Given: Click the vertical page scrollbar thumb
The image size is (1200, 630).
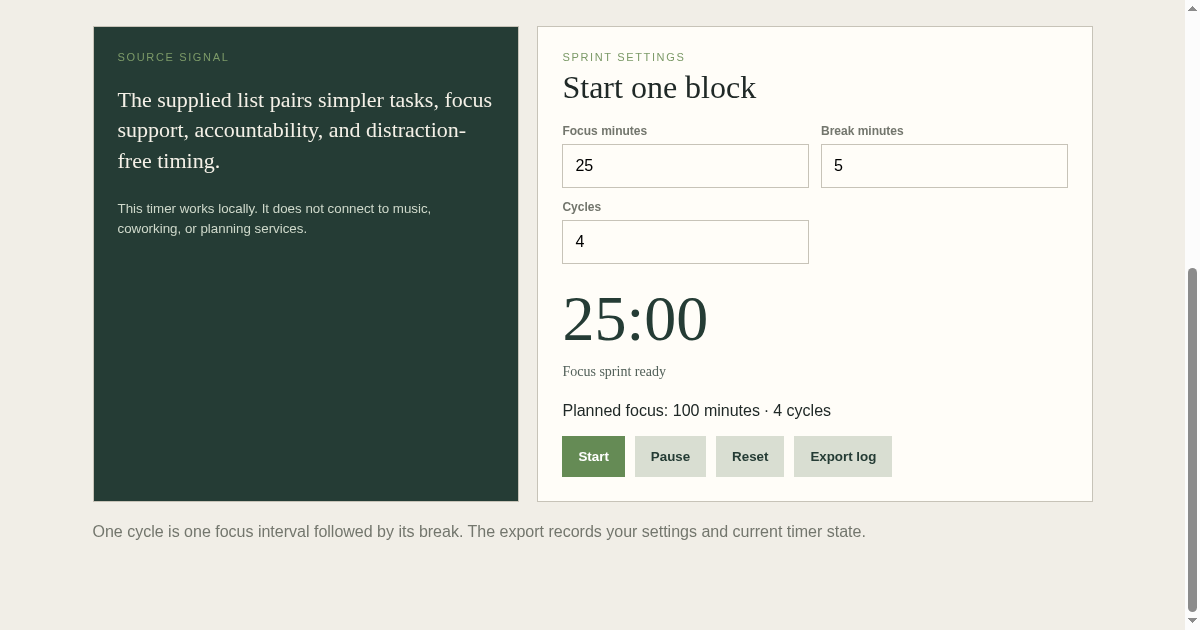Looking at the screenshot, I should [1192, 440].
